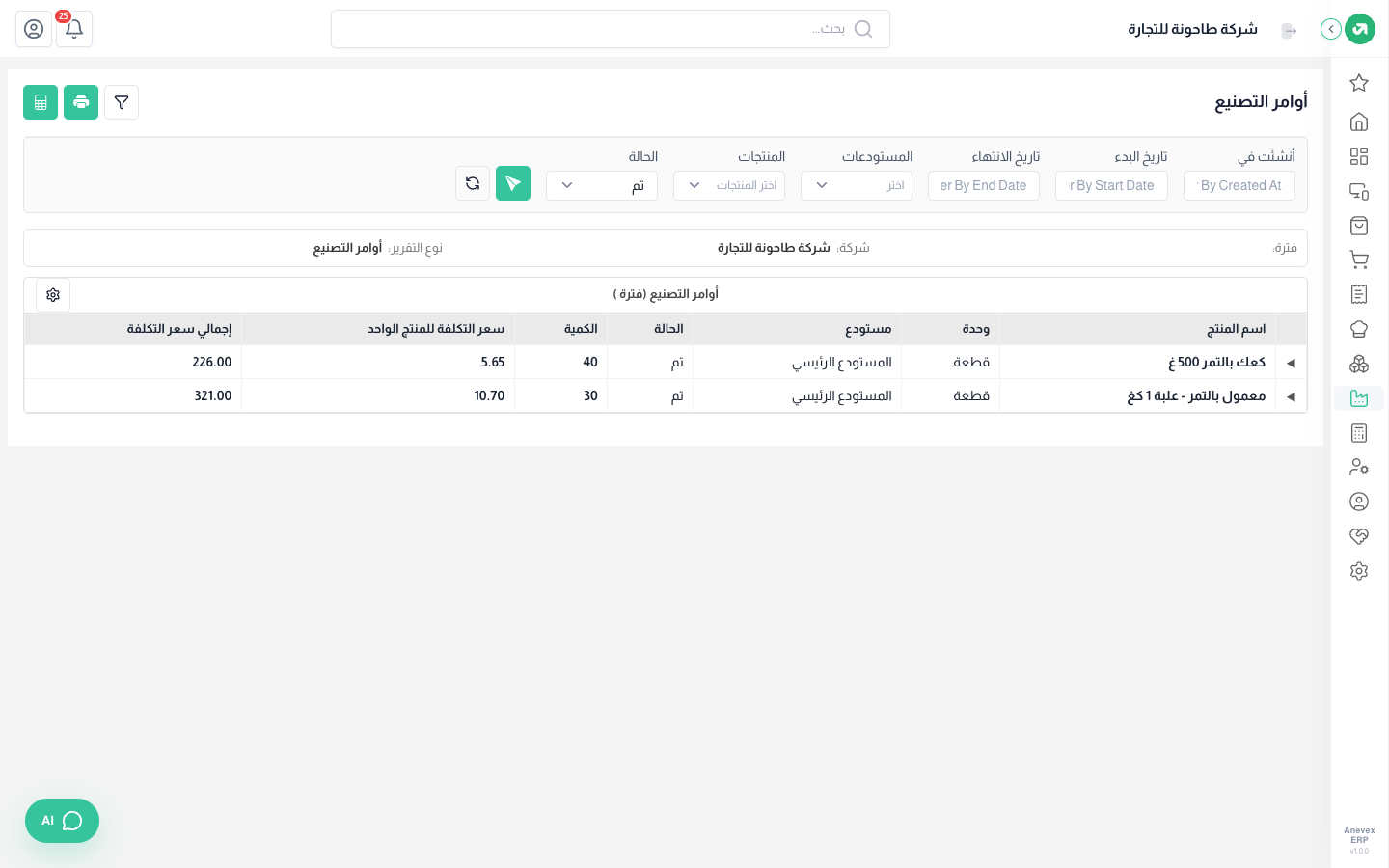
Task: Open the المستودعات warehouses dropdown
Action: pyautogui.click(x=857, y=185)
